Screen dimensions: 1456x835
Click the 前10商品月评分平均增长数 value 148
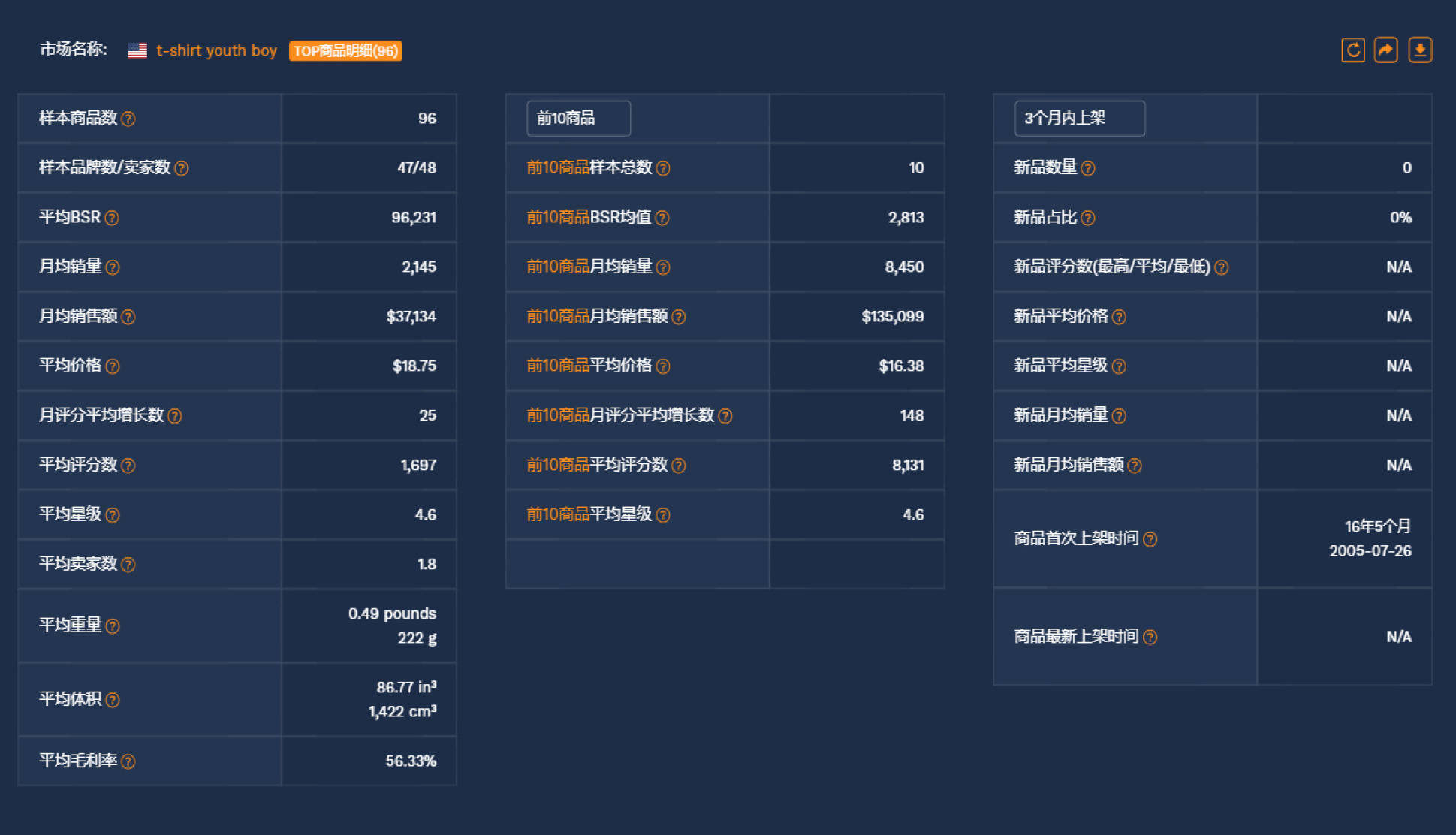point(912,416)
